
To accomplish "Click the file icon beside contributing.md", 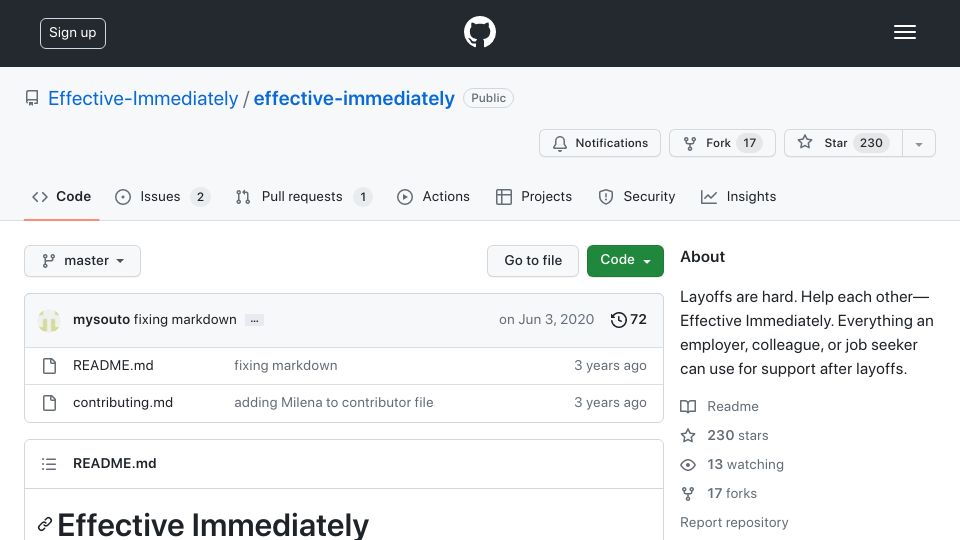I will pos(50,403).
